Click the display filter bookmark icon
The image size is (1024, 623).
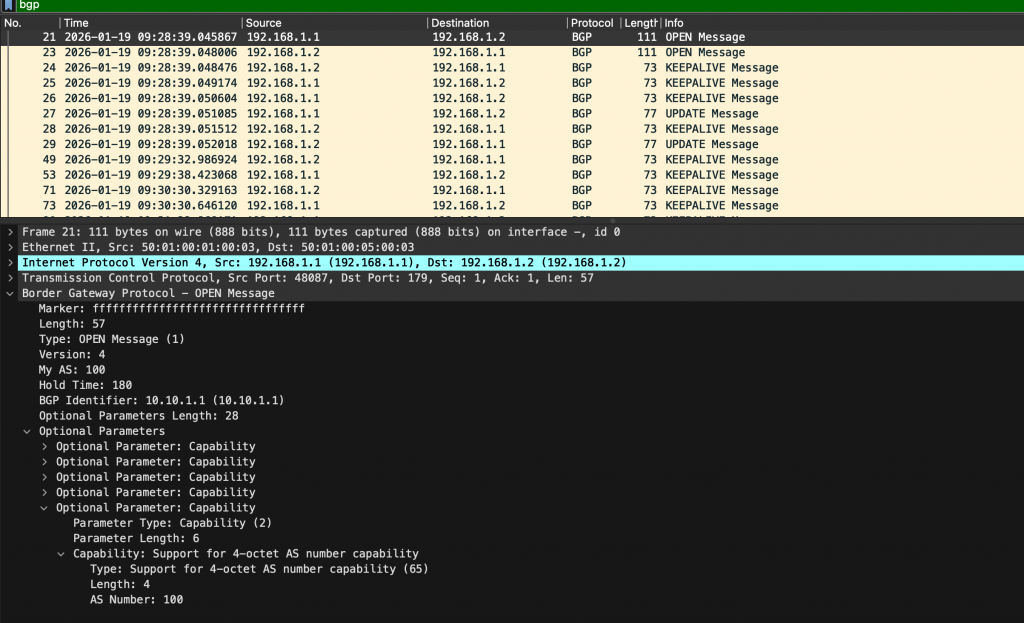click(x=8, y=5)
